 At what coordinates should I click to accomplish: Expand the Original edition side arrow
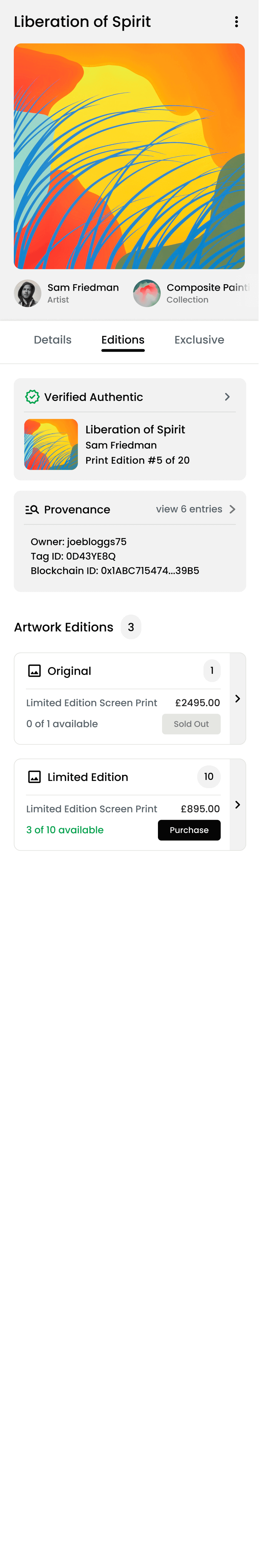pyautogui.click(x=238, y=699)
